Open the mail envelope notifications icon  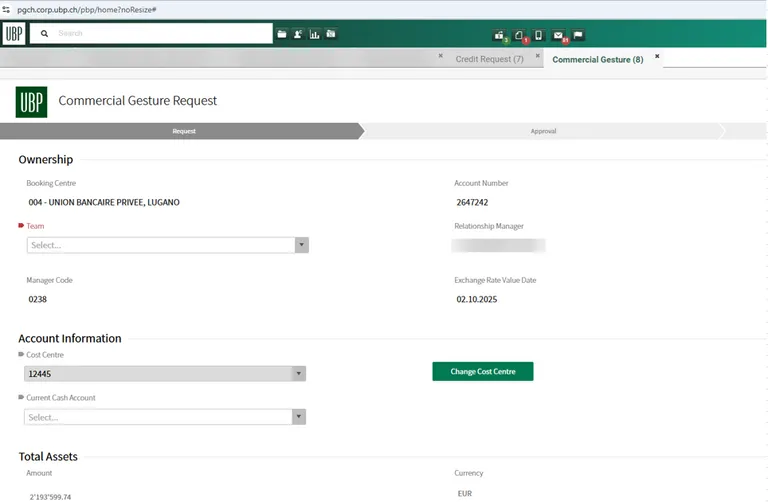(559, 35)
